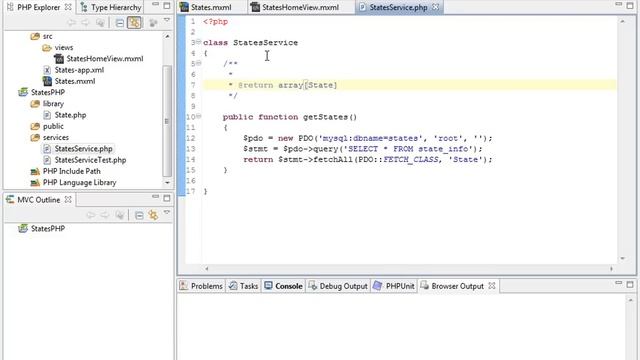This screenshot has width=640, height=360.
Task: Open StatesHomeView.mxml in the explorer tree
Action: [104, 59]
